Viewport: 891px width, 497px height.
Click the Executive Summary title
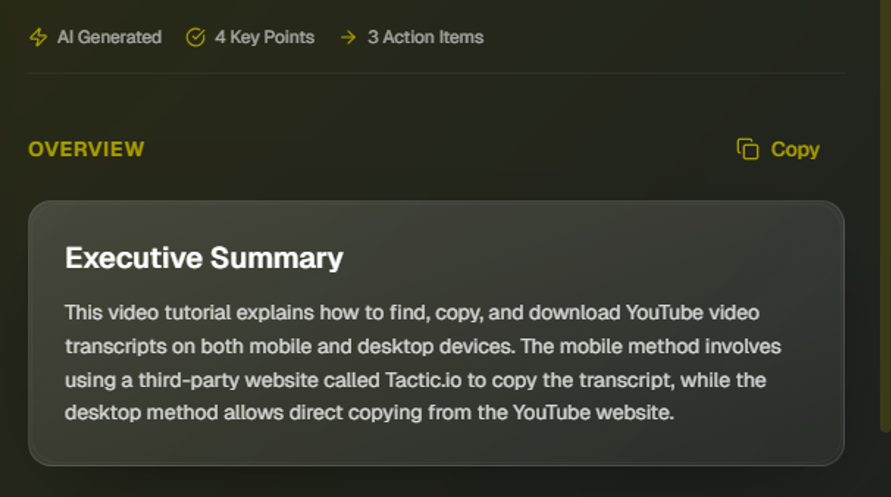204,258
